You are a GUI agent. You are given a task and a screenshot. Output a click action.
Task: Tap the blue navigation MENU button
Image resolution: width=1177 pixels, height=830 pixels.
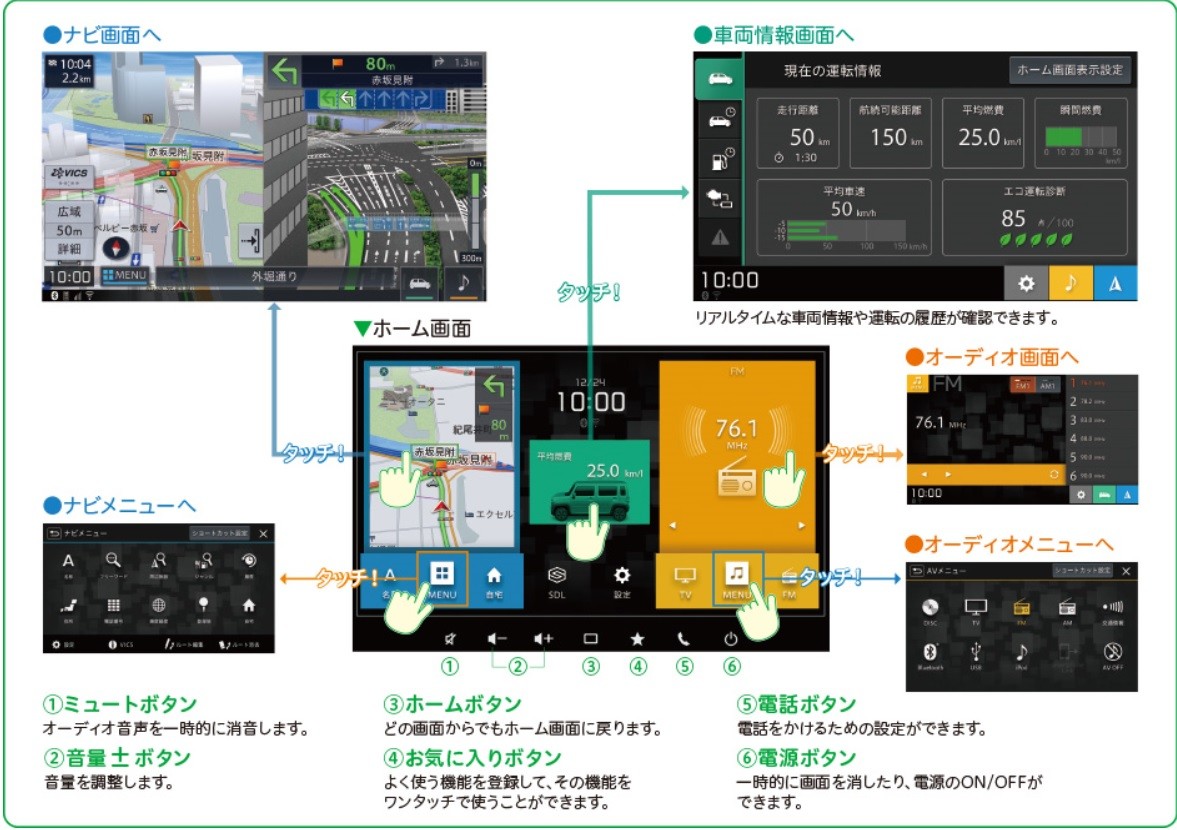click(442, 580)
